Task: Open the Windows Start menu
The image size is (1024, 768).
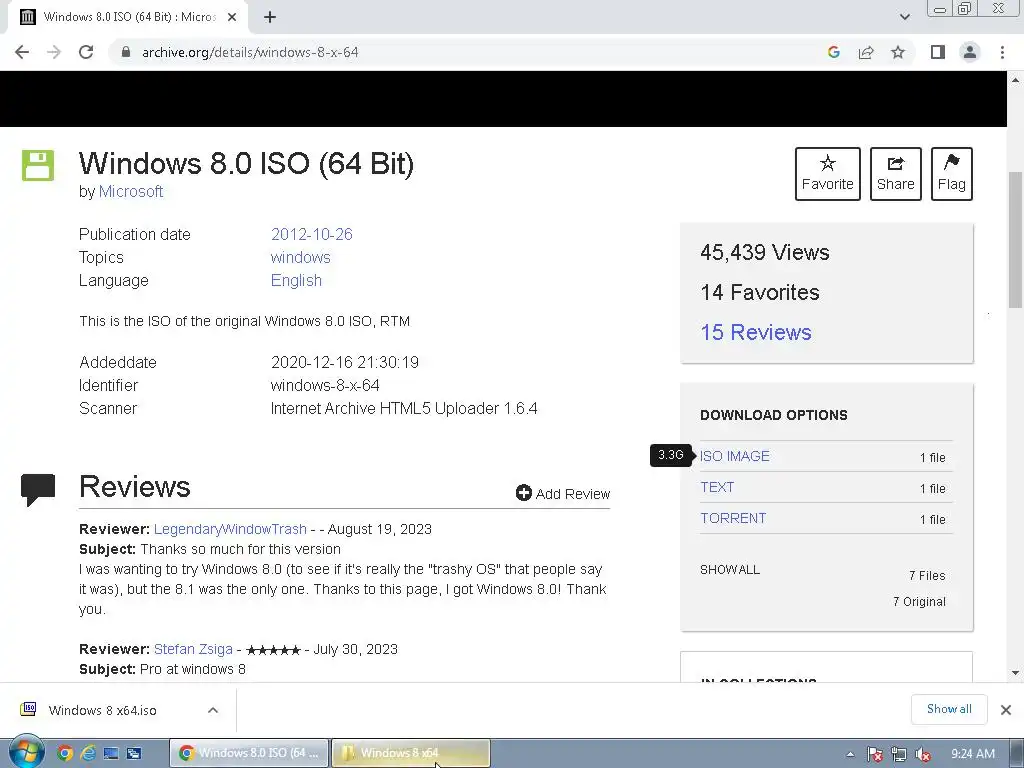Action: pos(27,752)
